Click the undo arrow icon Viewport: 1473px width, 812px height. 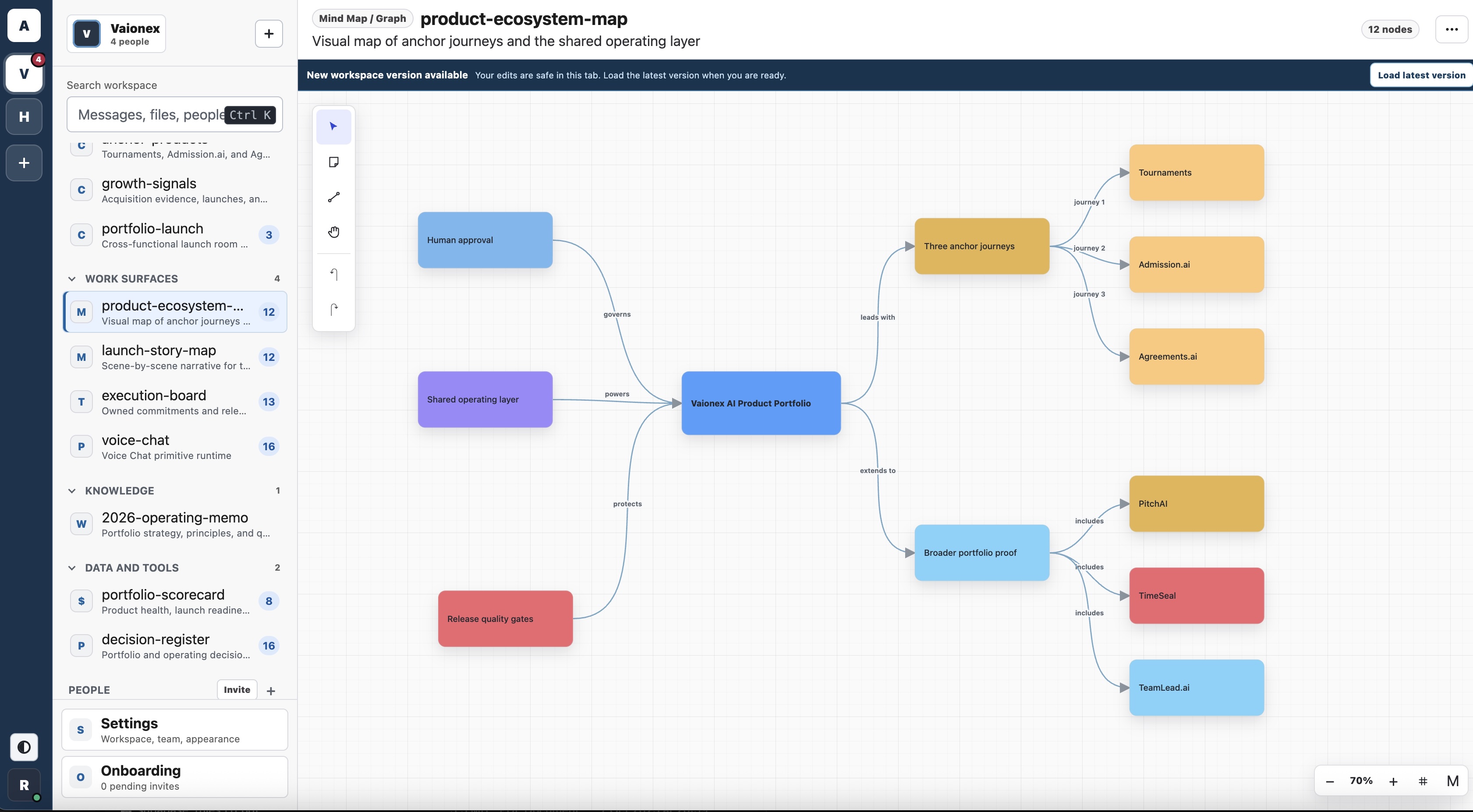click(333, 275)
